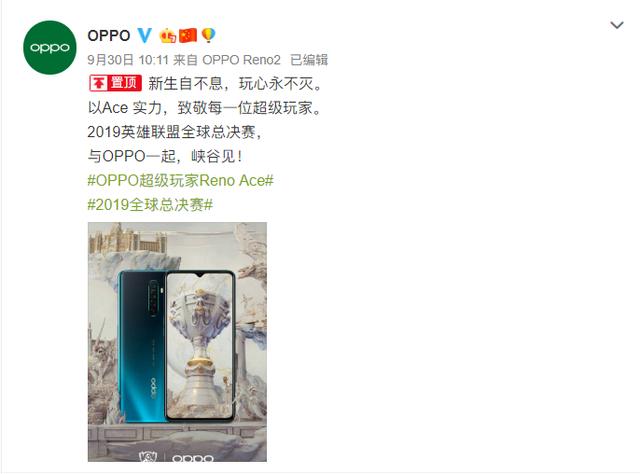Click the OPPO Reno2 source link

coord(241,60)
